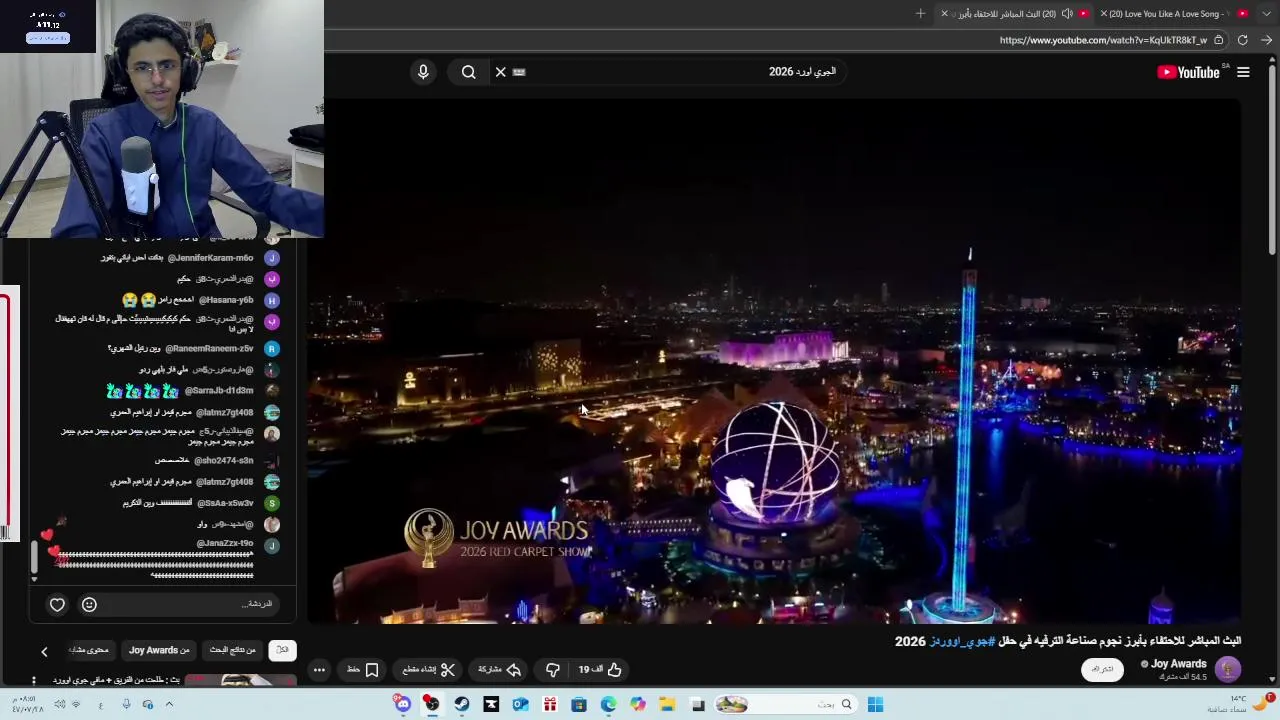Select the Arabic live stream browser tab
The image size is (1280, 720).
(1015, 14)
